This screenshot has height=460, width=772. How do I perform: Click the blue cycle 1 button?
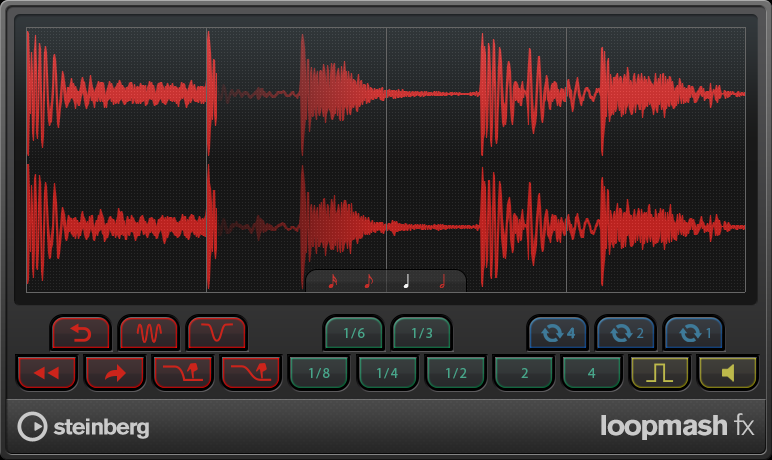(694, 333)
